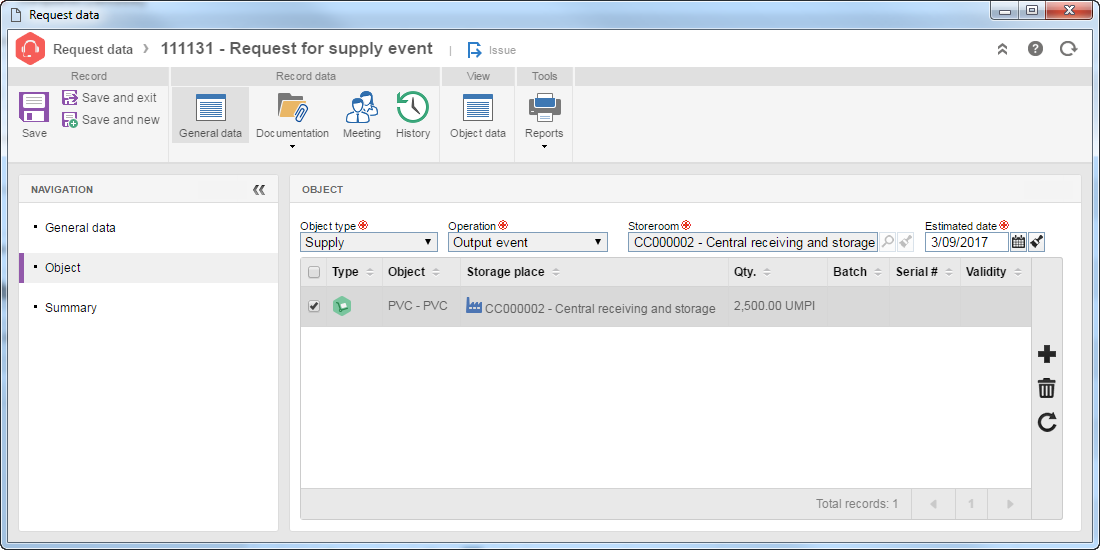The height and width of the screenshot is (550, 1100).
Task: Collapse the ribbon with double chevron
Action: coord(1002,49)
